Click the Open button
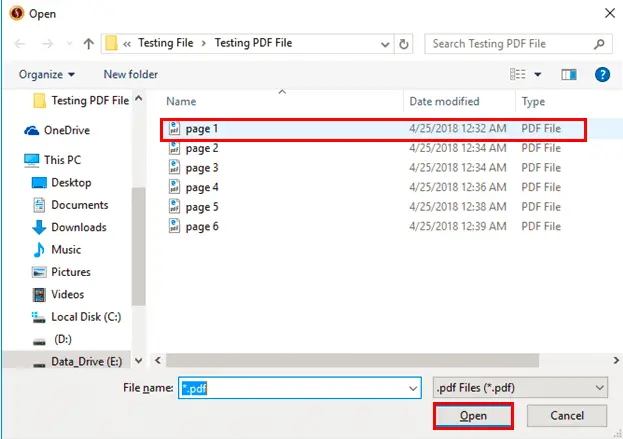Image resolution: width=623 pixels, height=439 pixels. point(473,416)
